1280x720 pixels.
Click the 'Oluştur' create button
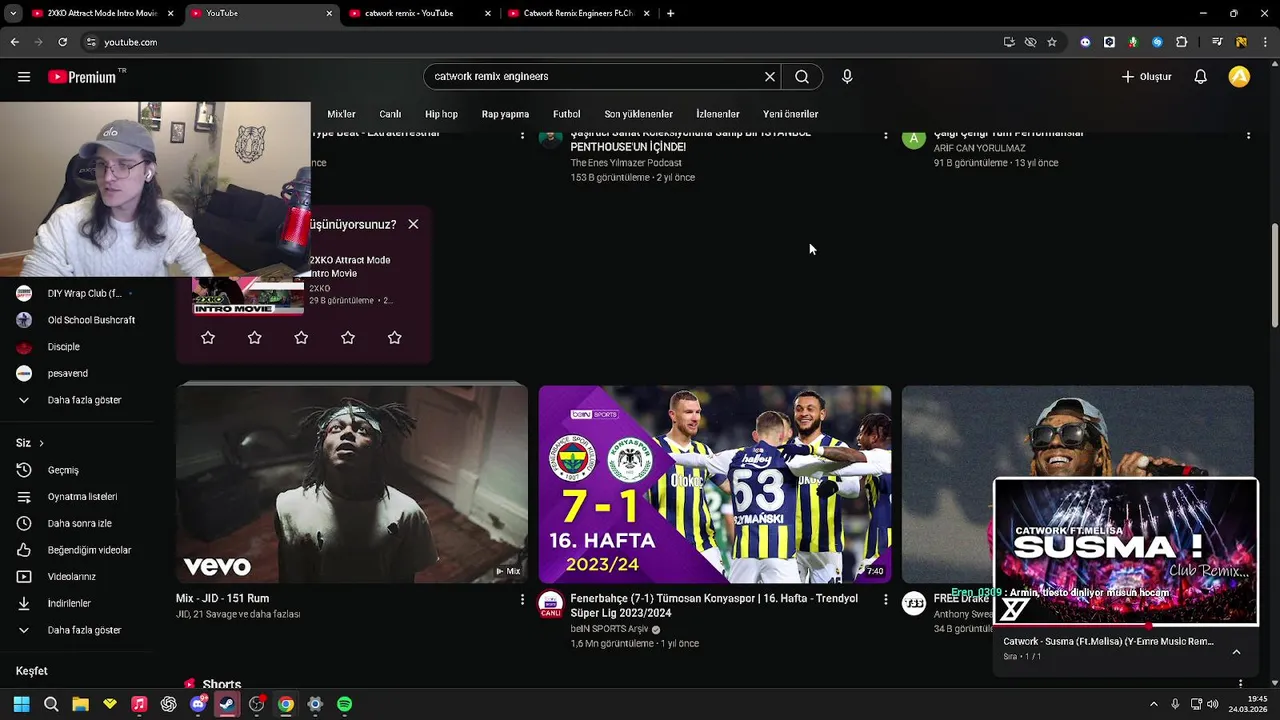(x=1146, y=77)
